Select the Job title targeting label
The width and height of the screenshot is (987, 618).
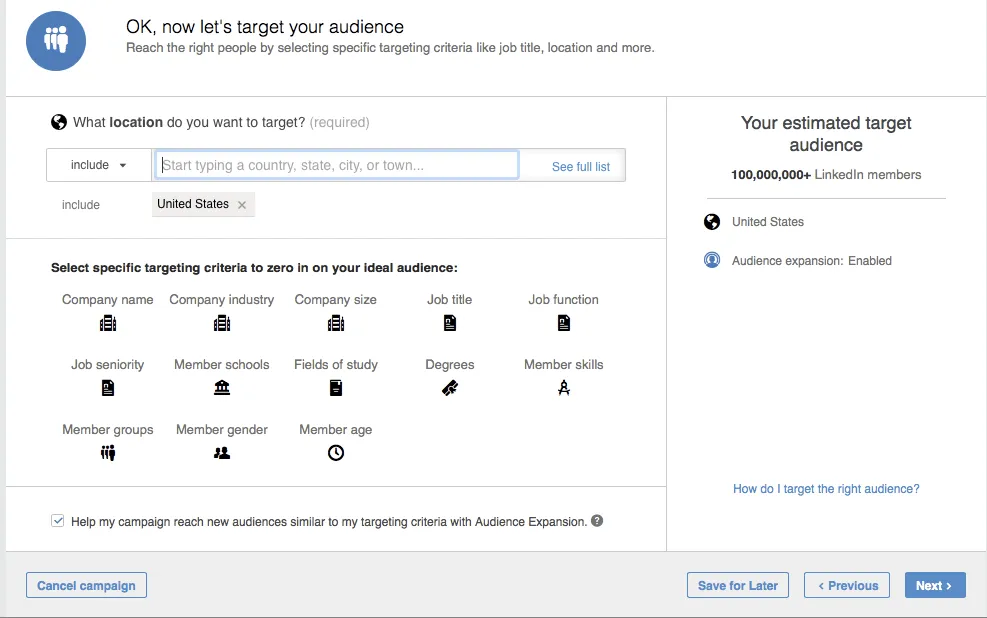(449, 300)
